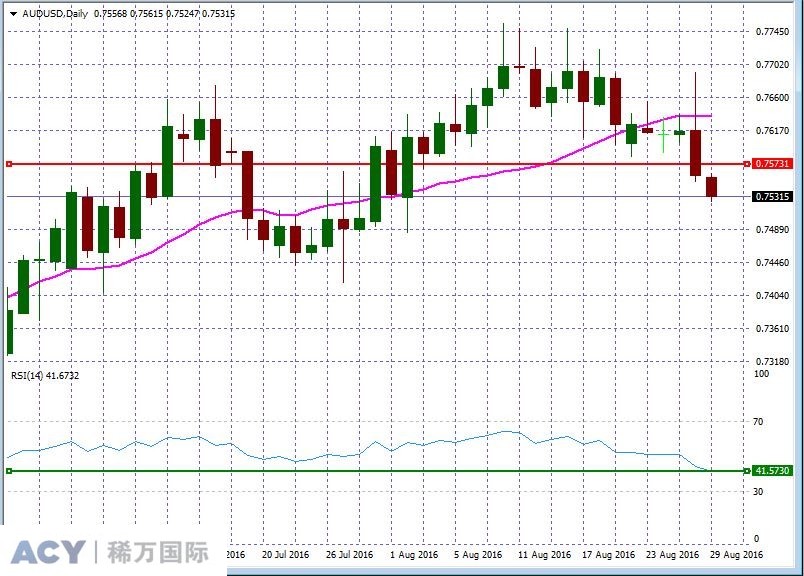The height and width of the screenshot is (576, 804).
Task: Click the 0.76170 price scale value
Action: coord(772,131)
